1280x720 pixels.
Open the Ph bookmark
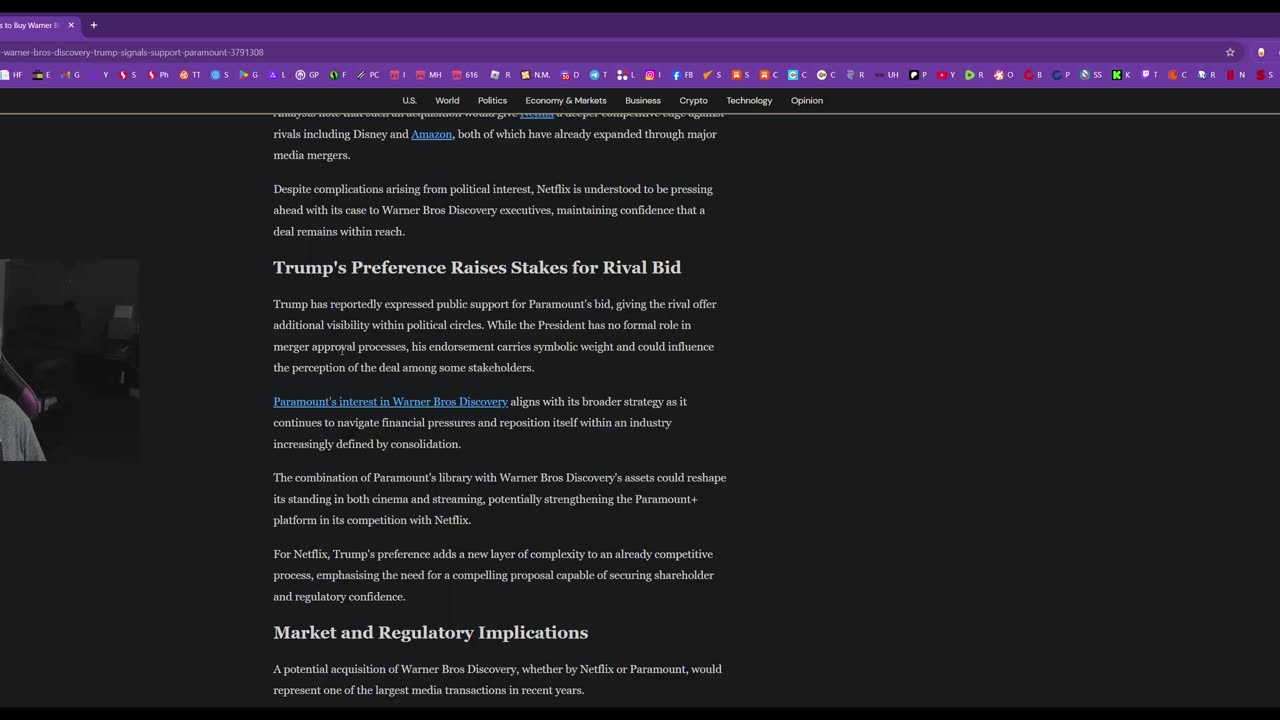point(158,75)
